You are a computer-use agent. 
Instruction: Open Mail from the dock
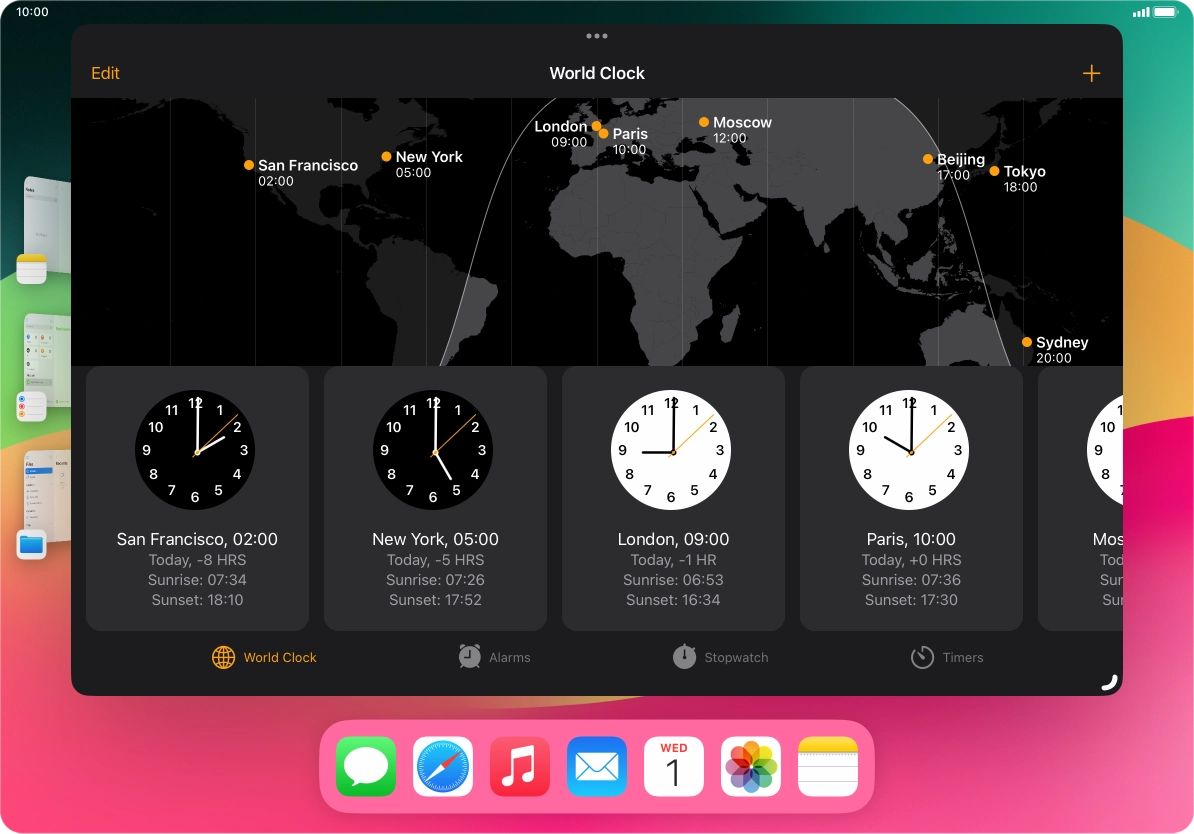[597, 766]
